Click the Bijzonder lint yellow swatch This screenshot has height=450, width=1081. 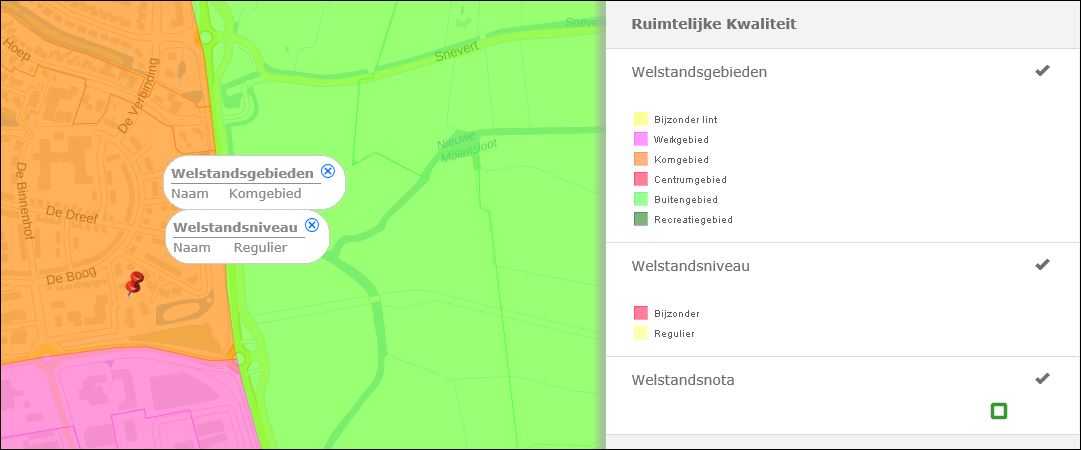tap(640, 119)
